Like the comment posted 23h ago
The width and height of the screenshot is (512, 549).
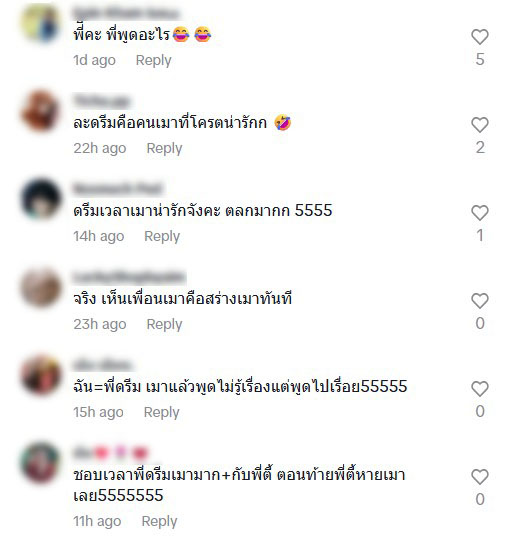click(479, 301)
